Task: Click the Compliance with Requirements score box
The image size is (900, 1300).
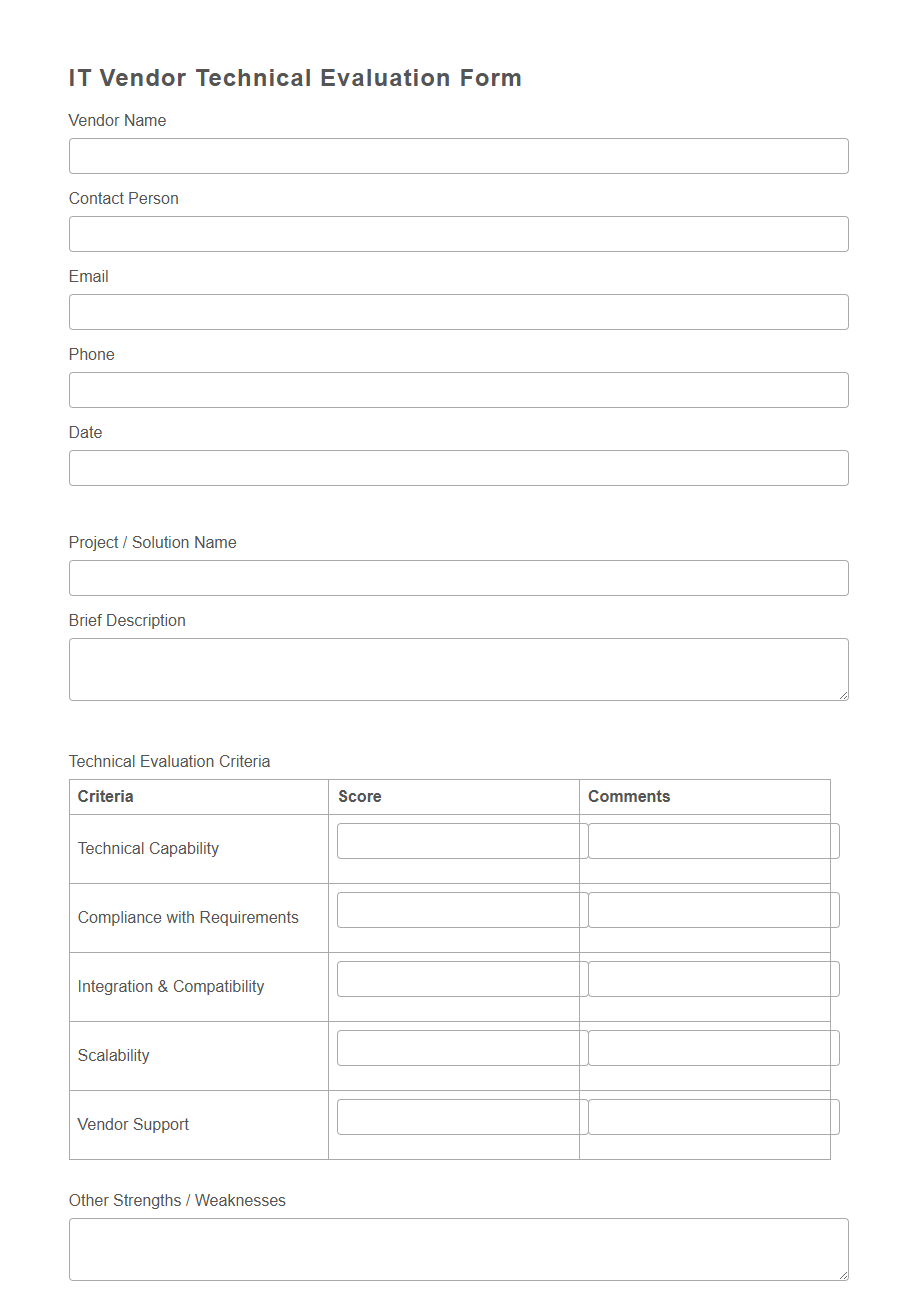Action: click(x=457, y=909)
